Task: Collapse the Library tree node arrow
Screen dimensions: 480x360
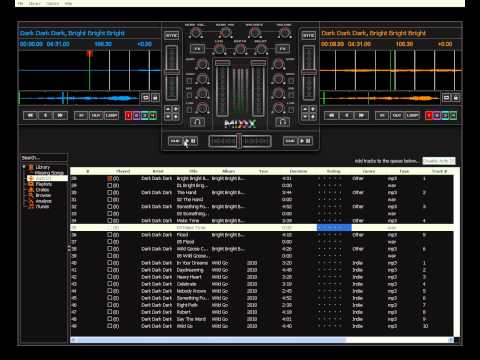Action: coord(24,166)
